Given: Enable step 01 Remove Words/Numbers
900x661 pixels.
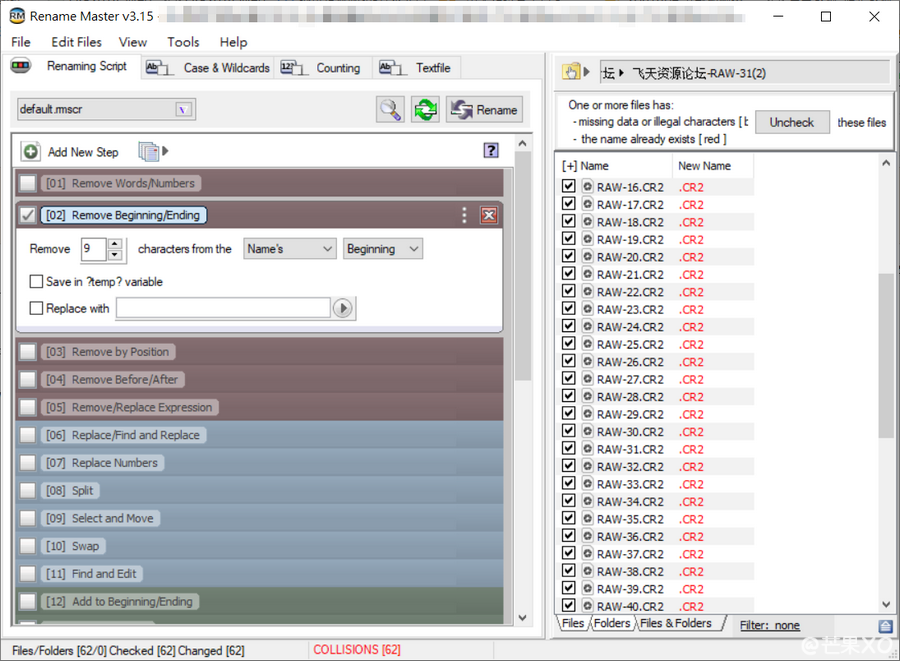Looking at the screenshot, I should click(28, 183).
